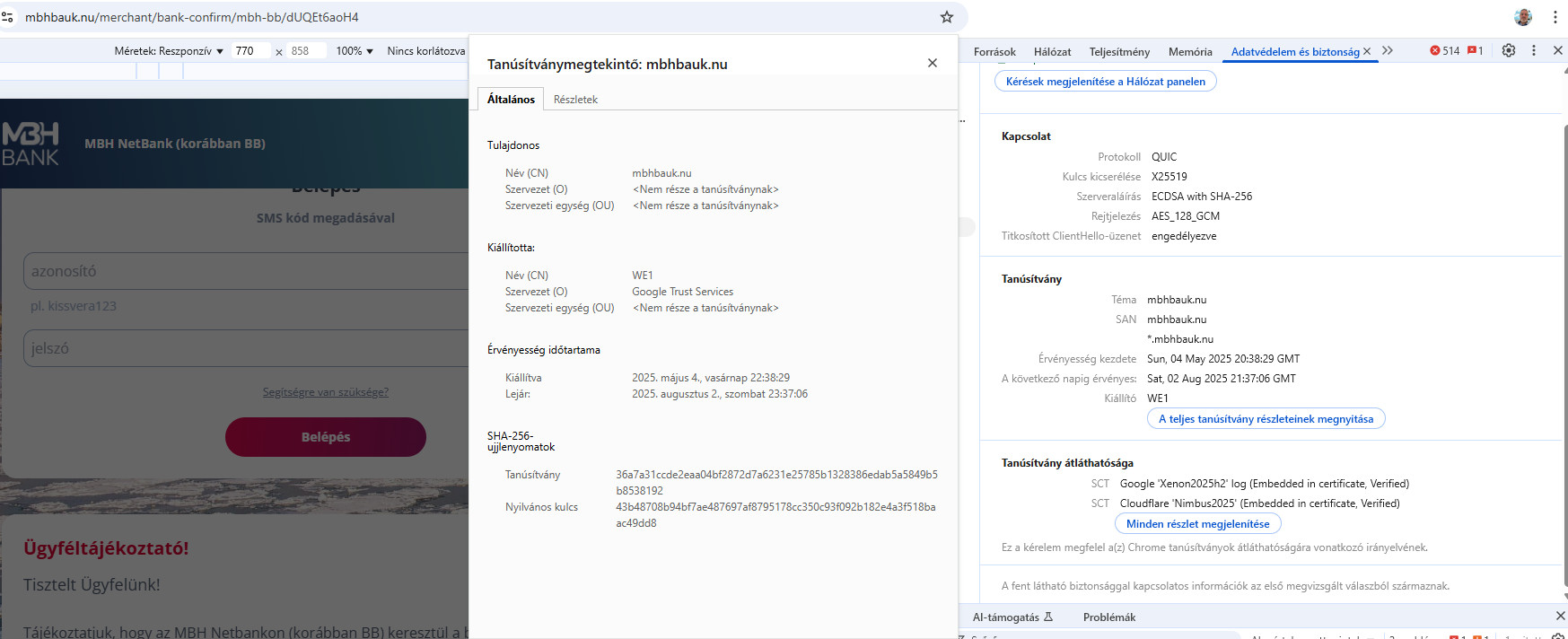This screenshot has width=1568, height=639.
Task: Click the Google Trust Services organization value
Action: click(x=682, y=292)
